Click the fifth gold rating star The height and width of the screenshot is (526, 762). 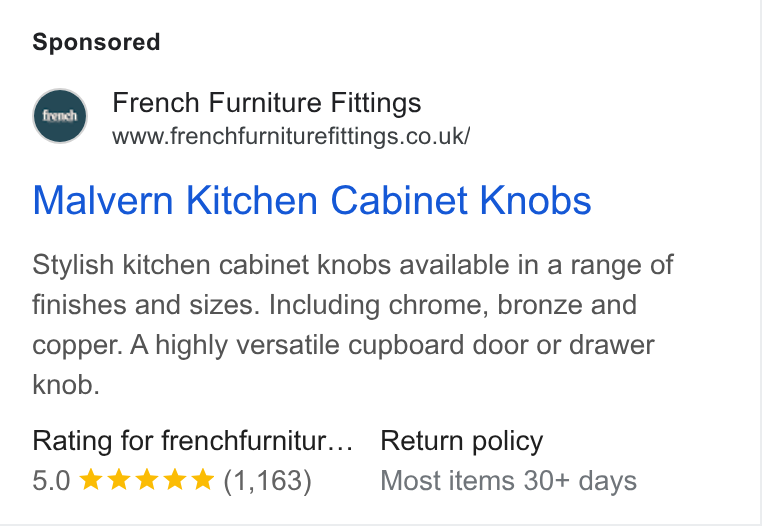pyautogui.click(x=203, y=480)
